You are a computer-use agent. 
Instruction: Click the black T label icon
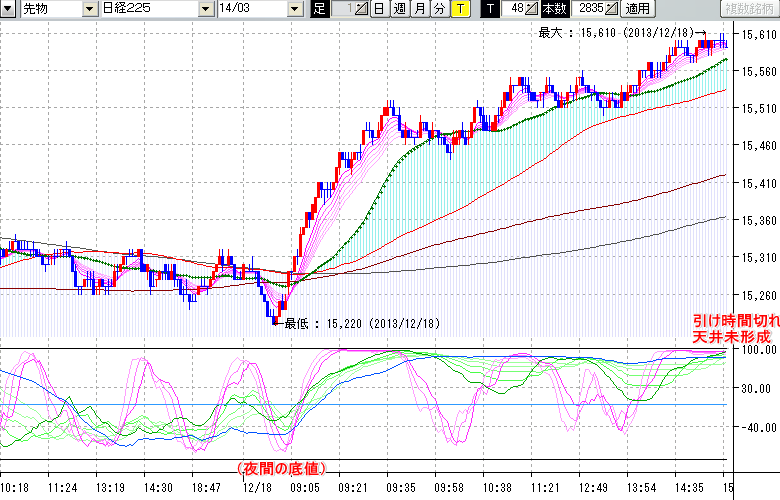490,9
